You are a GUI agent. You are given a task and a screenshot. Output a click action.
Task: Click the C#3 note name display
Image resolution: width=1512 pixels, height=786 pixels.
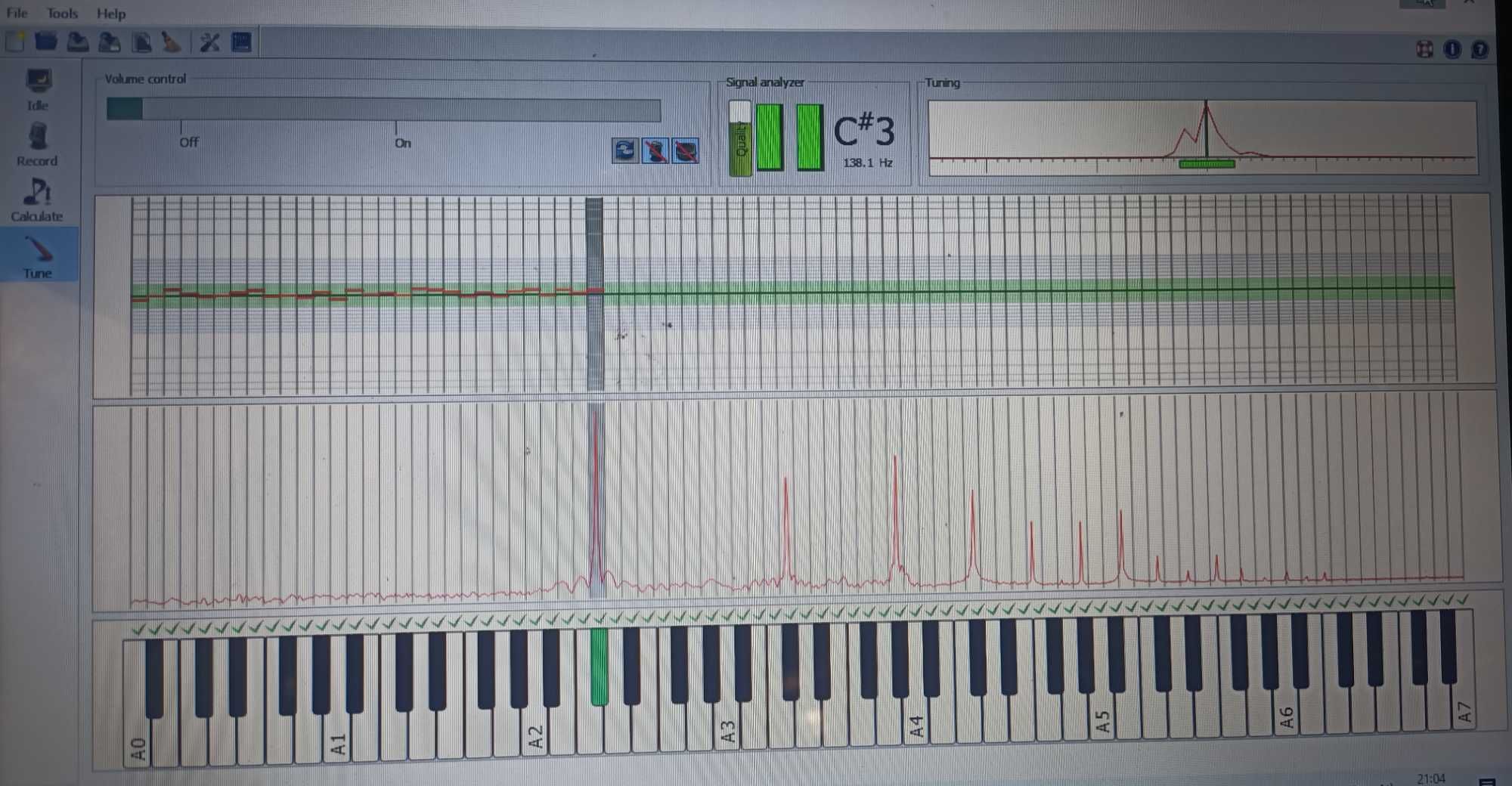864,130
